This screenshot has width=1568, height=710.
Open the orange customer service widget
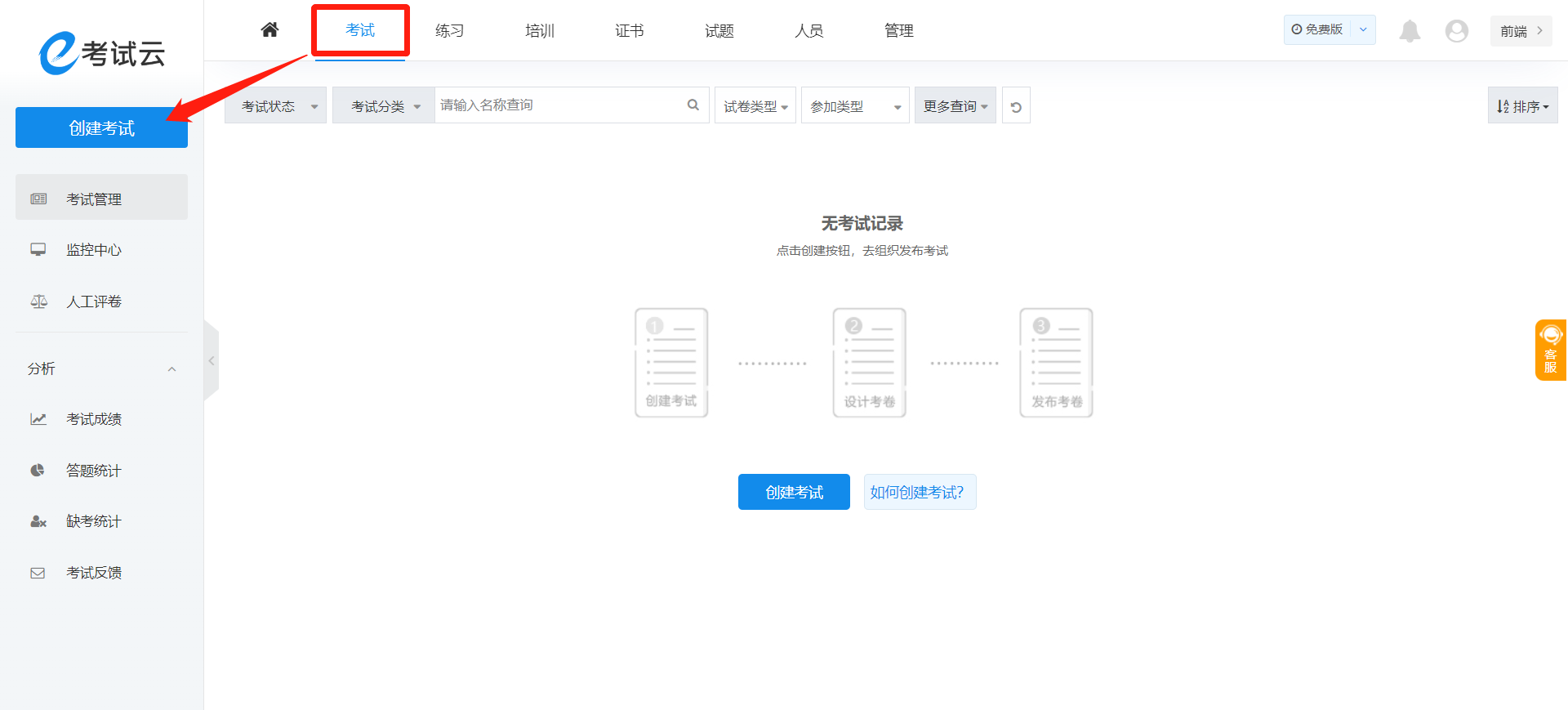coord(1550,350)
